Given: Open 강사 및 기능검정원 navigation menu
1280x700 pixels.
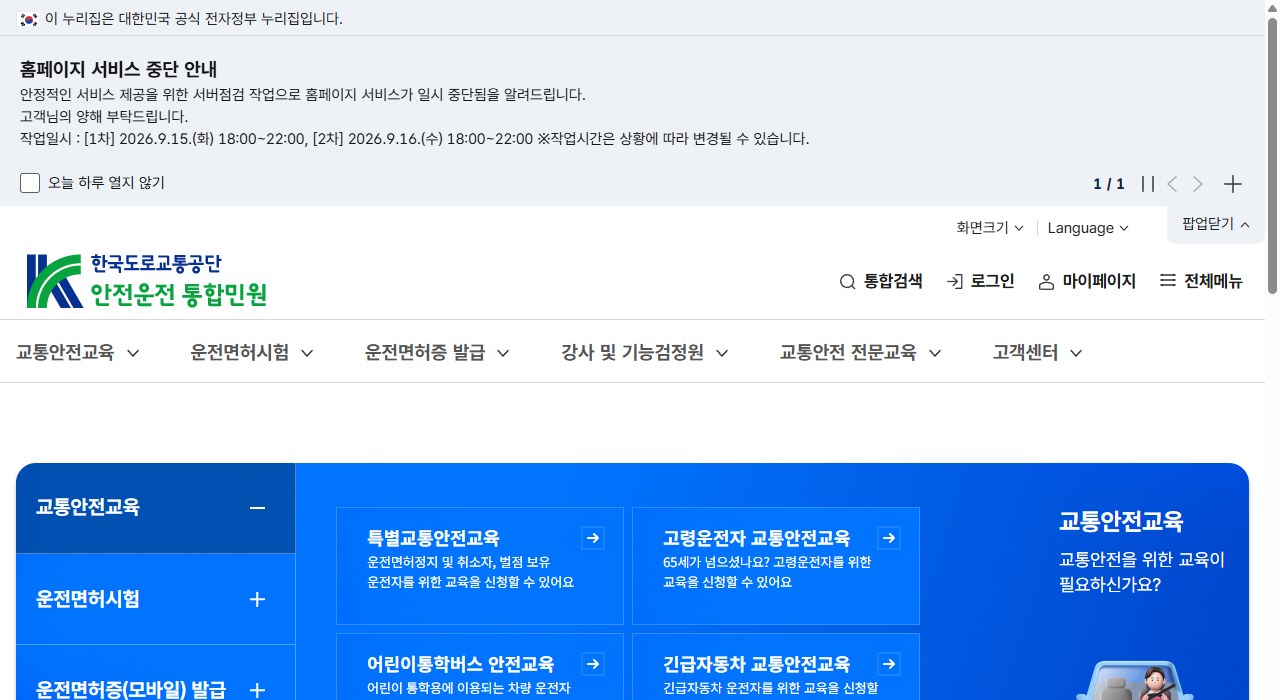Looking at the screenshot, I should click(645, 352).
